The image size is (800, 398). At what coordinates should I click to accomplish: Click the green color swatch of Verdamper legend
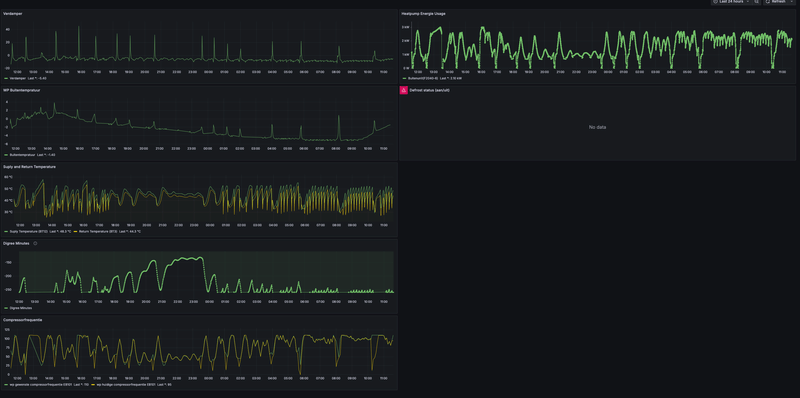click(6, 78)
